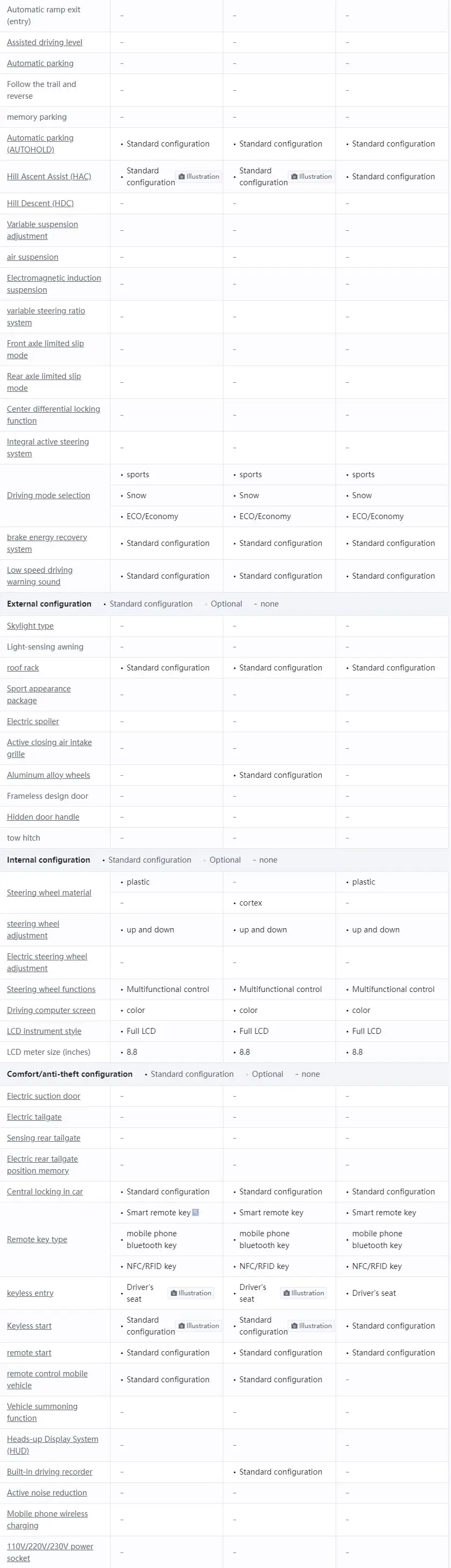The image size is (451, 1568).
Task: Open the air suspension definition link
Action: click(33, 257)
